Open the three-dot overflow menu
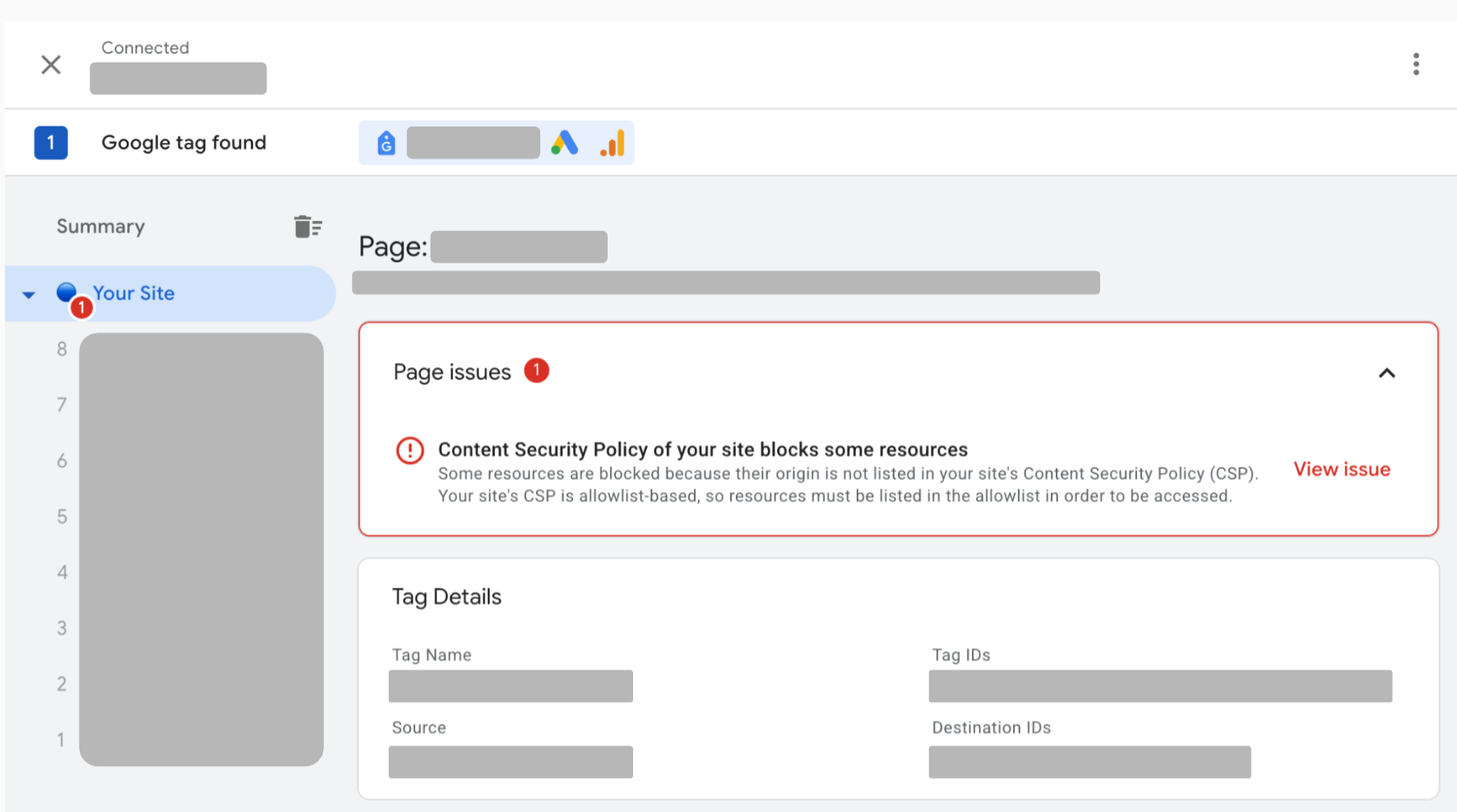The width and height of the screenshot is (1457, 812). click(1416, 63)
